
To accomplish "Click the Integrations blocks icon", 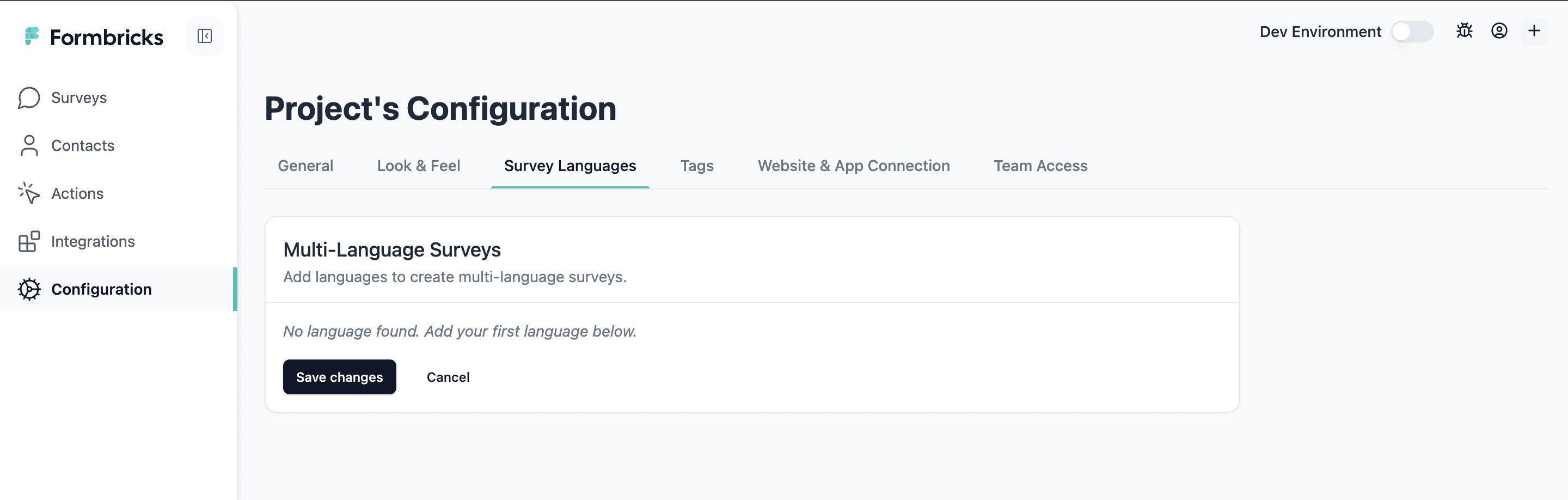I will tap(29, 241).
